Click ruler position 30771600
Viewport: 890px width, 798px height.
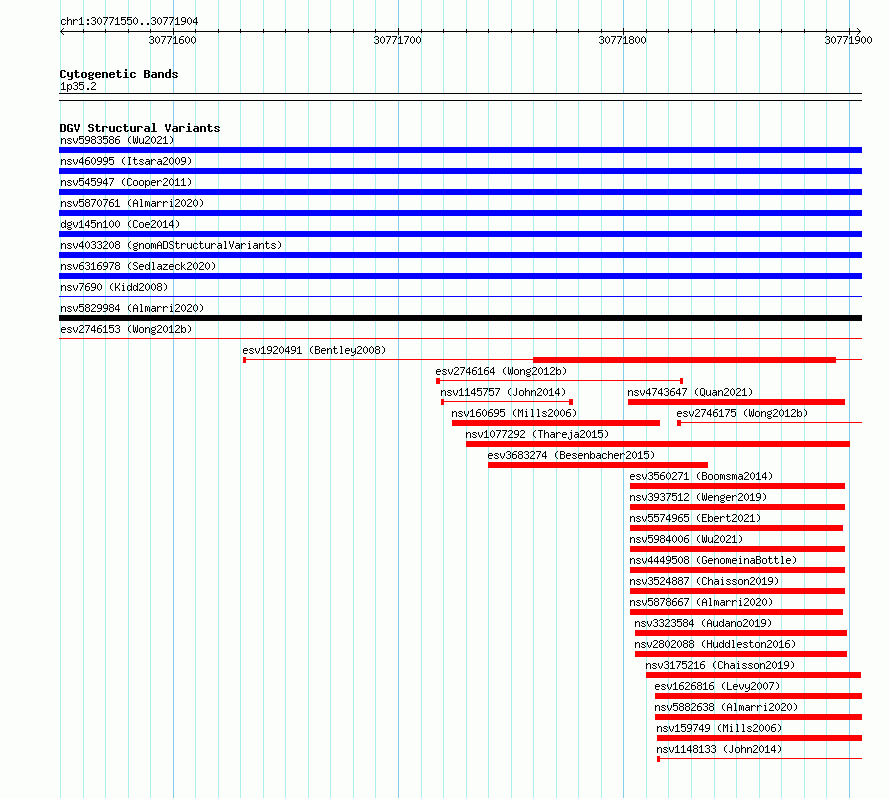coord(173,40)
